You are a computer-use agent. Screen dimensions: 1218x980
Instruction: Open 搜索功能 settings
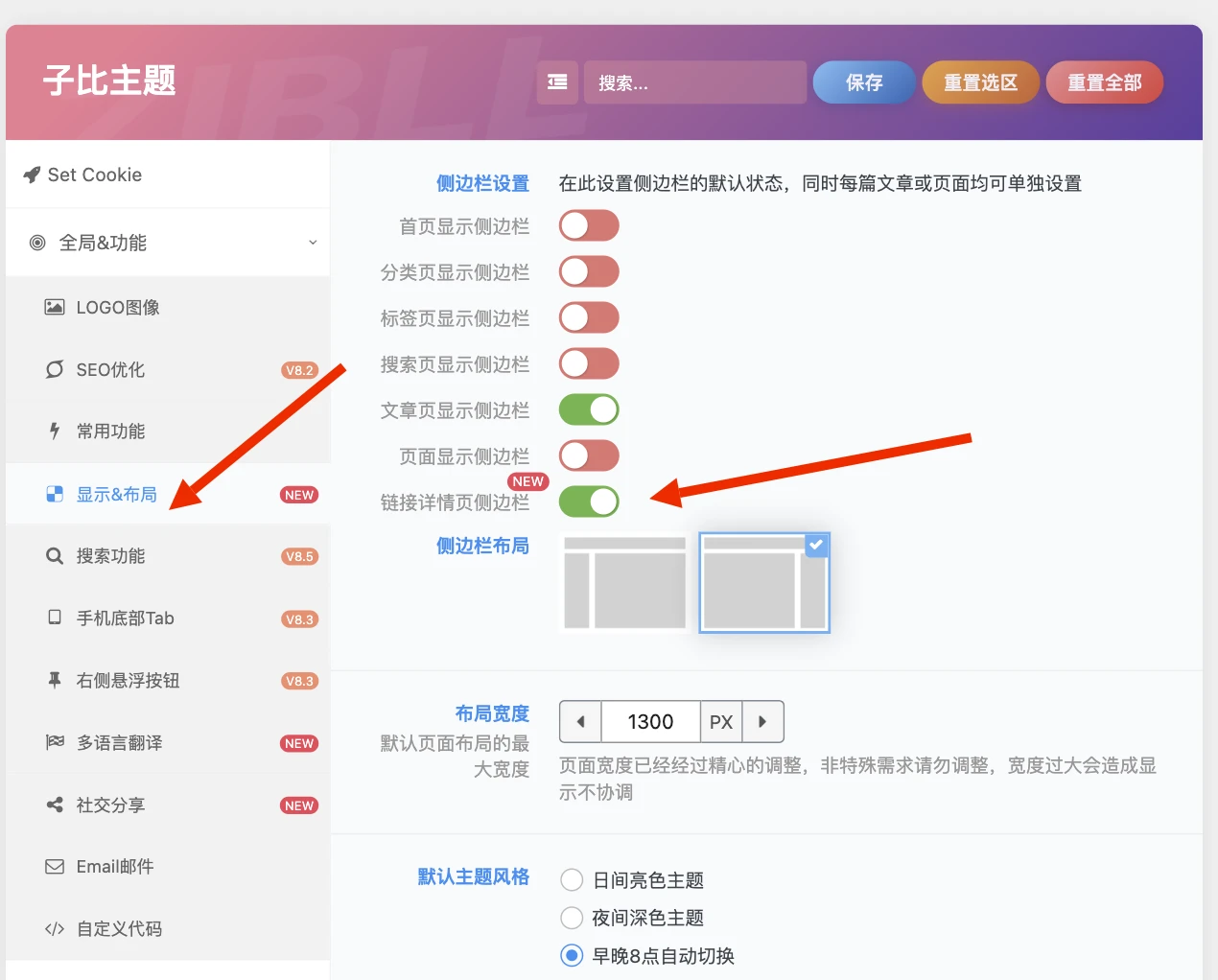pyautogui.click(x=168, y=556)
